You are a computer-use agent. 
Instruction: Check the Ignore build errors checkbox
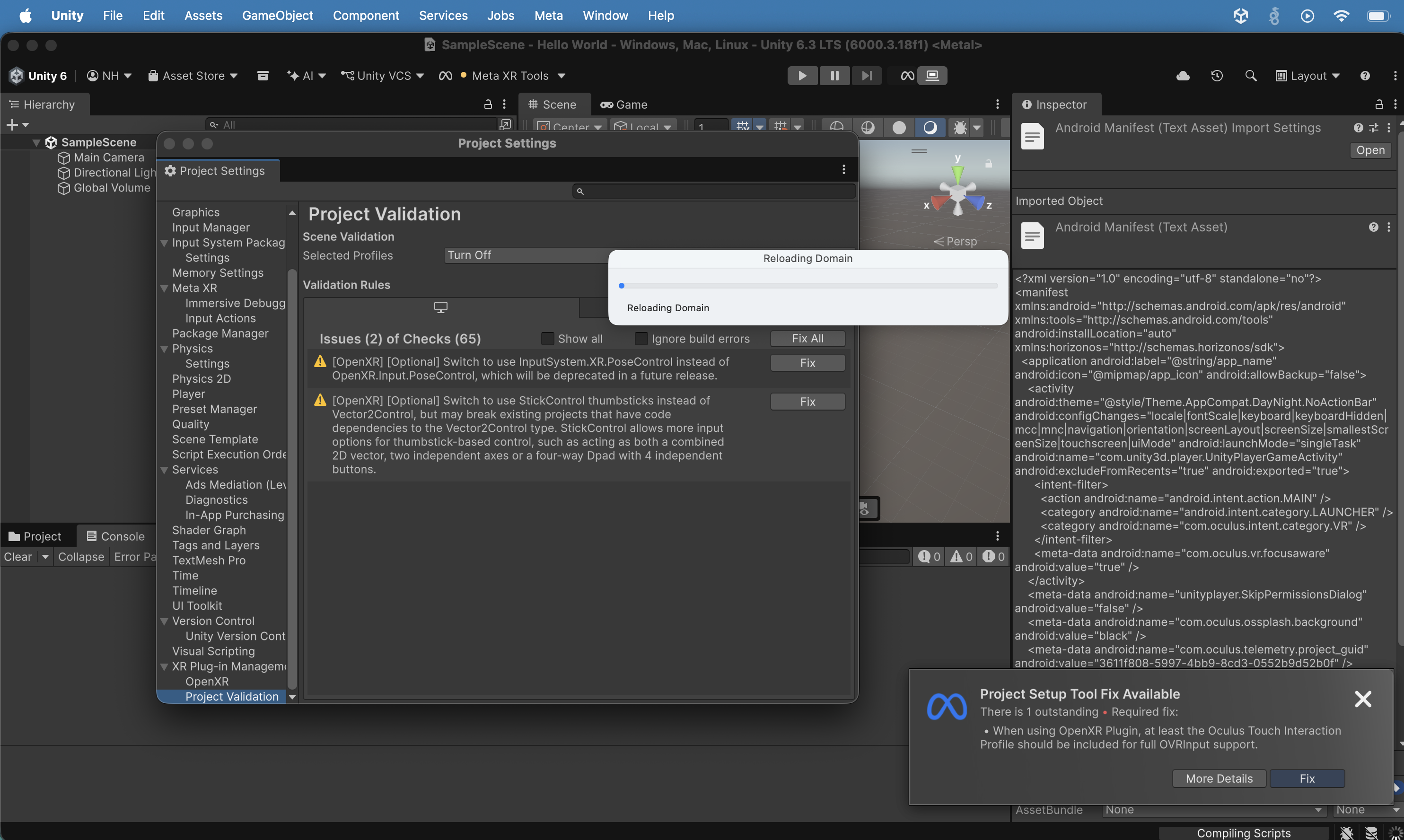point(641,339)
